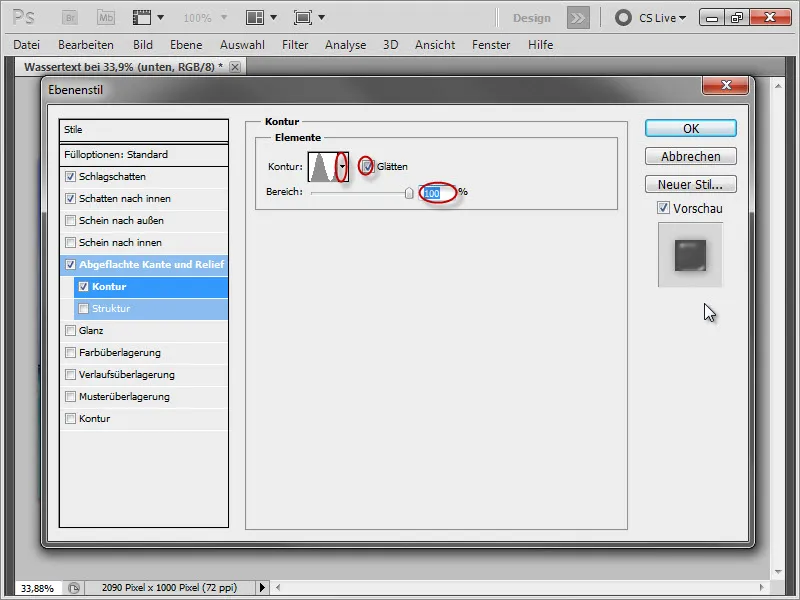
Task: Click the Bereich slider handle
Action: tap(409, 193)
